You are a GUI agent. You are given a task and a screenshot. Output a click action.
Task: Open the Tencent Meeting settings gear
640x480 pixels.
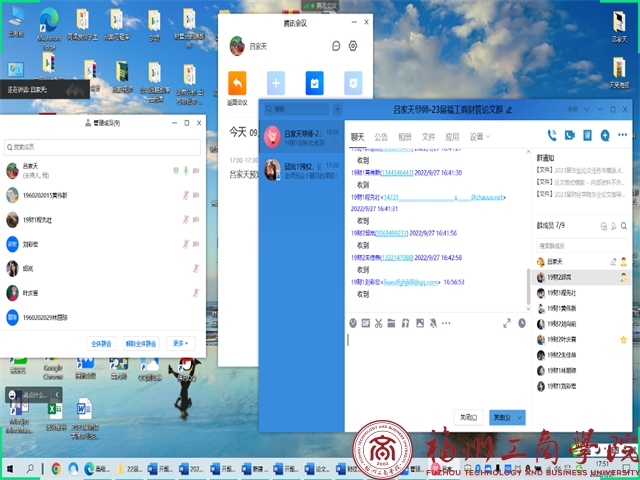(353, 46)
